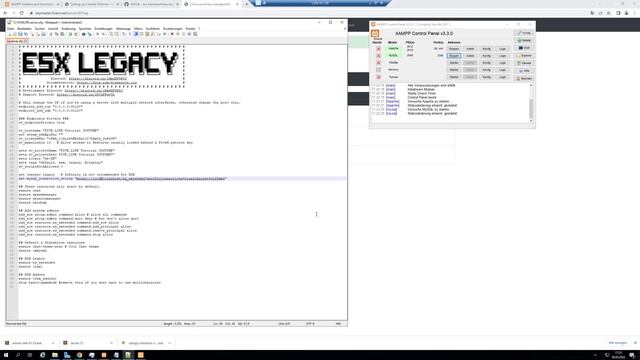Open MySQL Konfig in the module row

tap(487, 56)
